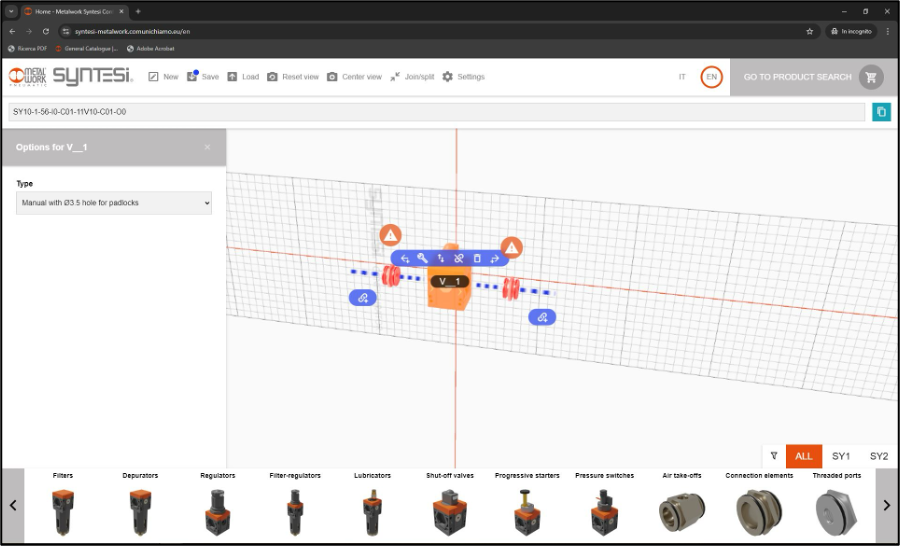This screenshot has width=900, height=546.
Task: Select the SY1 filter tab
Action: tap(841, 456)
